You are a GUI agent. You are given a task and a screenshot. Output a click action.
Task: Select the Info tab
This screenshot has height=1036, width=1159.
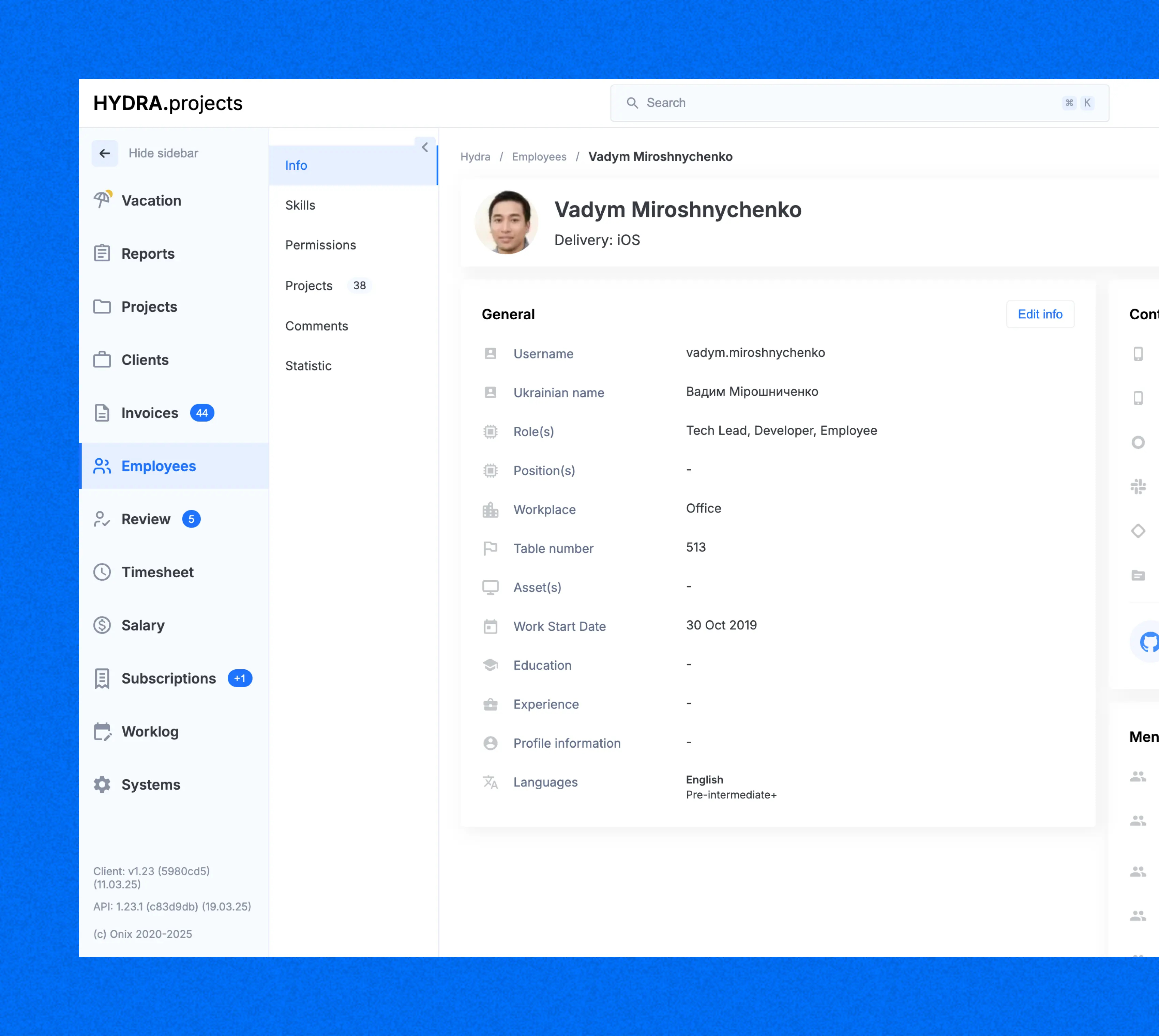coord(353,165)
